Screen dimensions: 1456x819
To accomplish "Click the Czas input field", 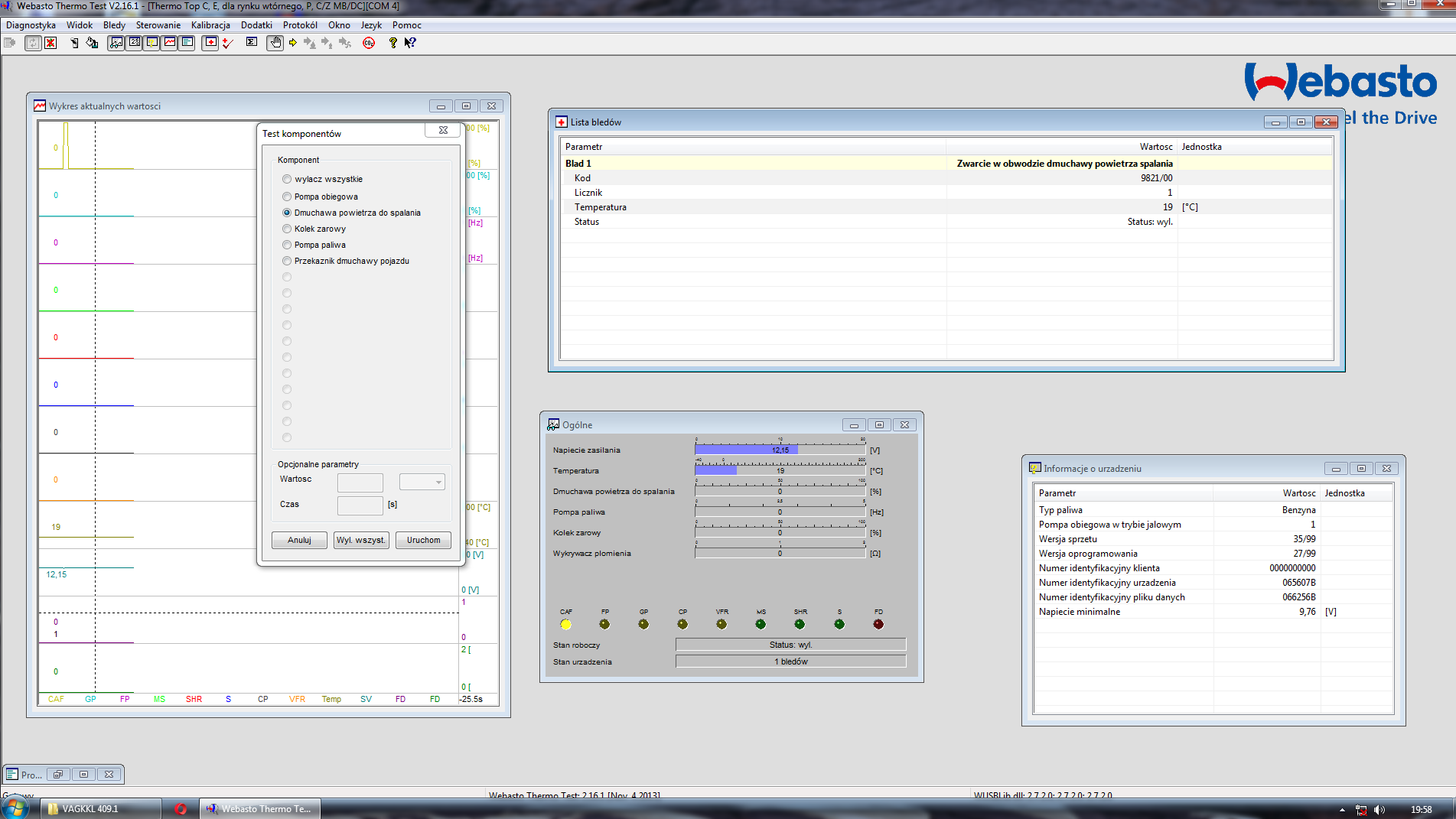I will pyautogui.click(x=360, y=505).
